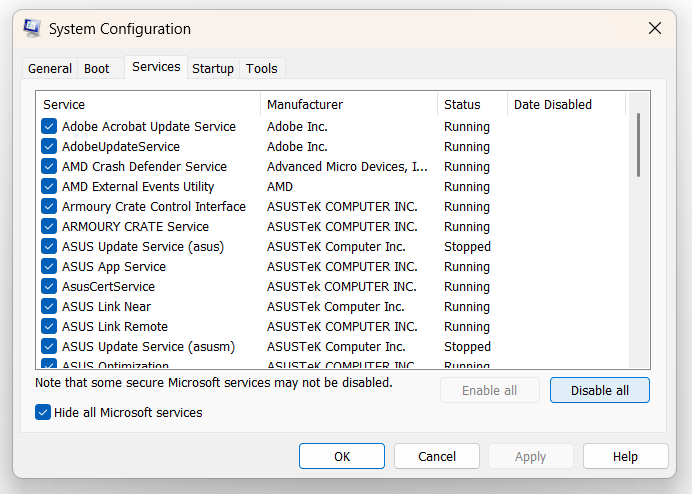
Task: Uncheck ASUS Update Service (asus) checkbox
Action: [49, 246]
